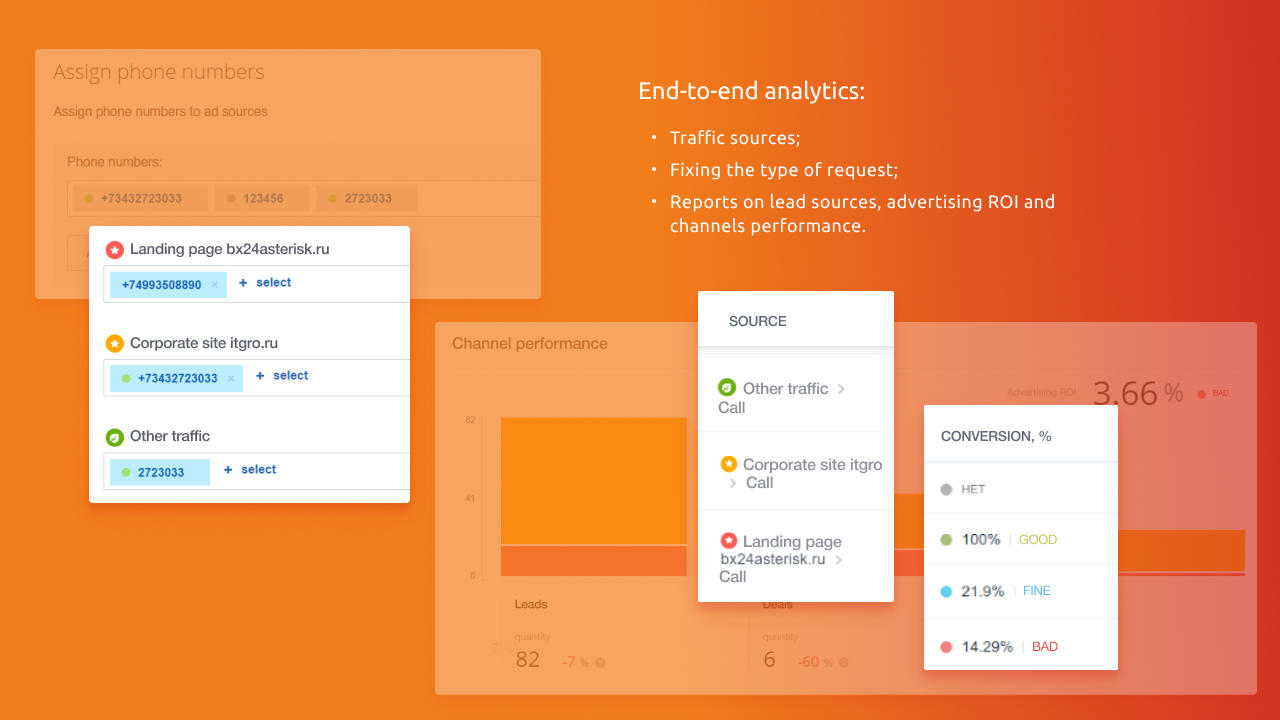The width and height of the screenshot is (1280, 720).
Task: Click '+ select' in the Landing page field
Action: point(265,283)
